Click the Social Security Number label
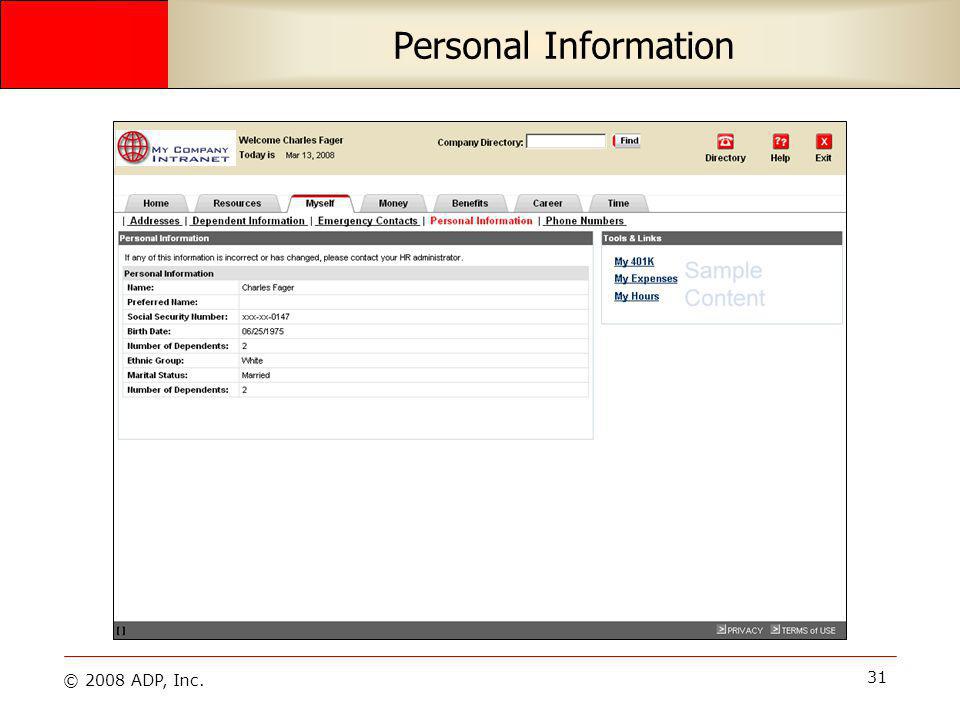The width and height of the screenshot is (960, 720). 178,317
